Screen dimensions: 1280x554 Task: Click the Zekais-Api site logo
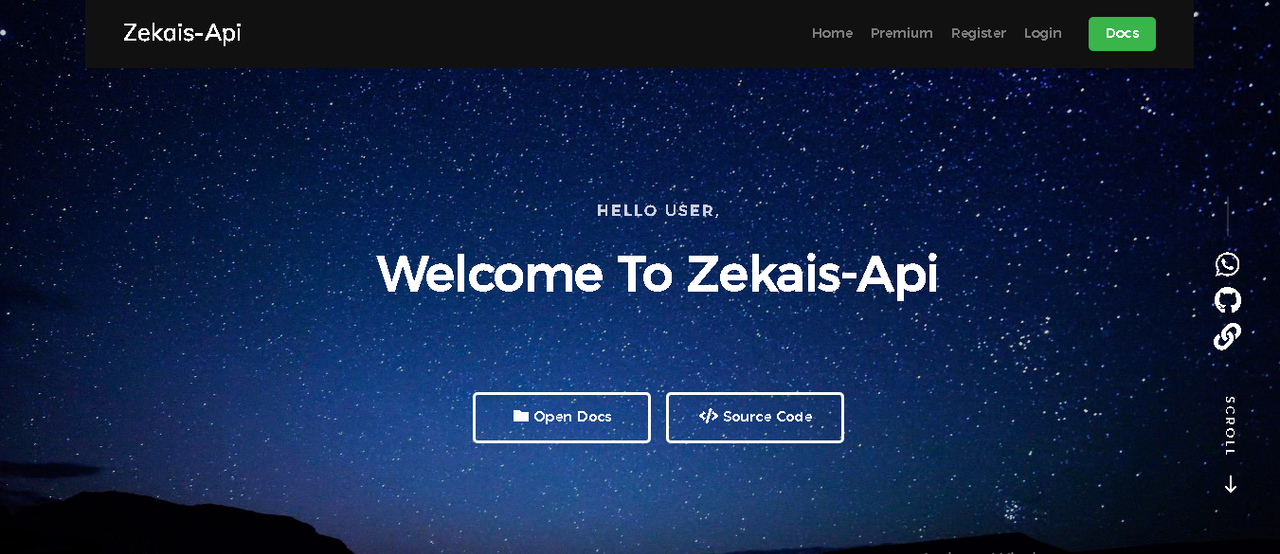182,33
